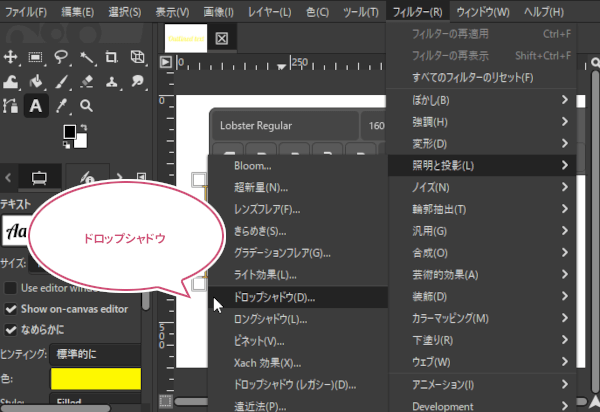Select the Crop tool
This screenshot has height=412, width=600.
pos(110,57)
